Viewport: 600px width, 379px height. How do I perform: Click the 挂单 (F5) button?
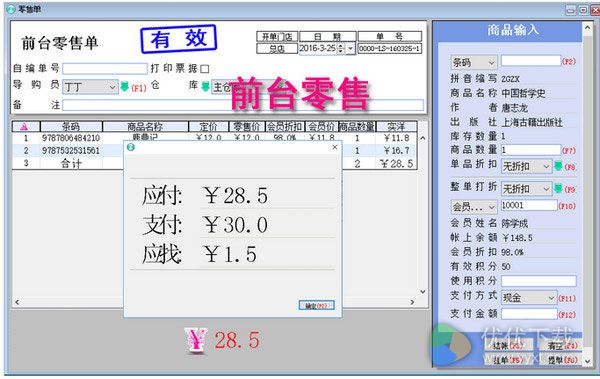click(508, 359)
